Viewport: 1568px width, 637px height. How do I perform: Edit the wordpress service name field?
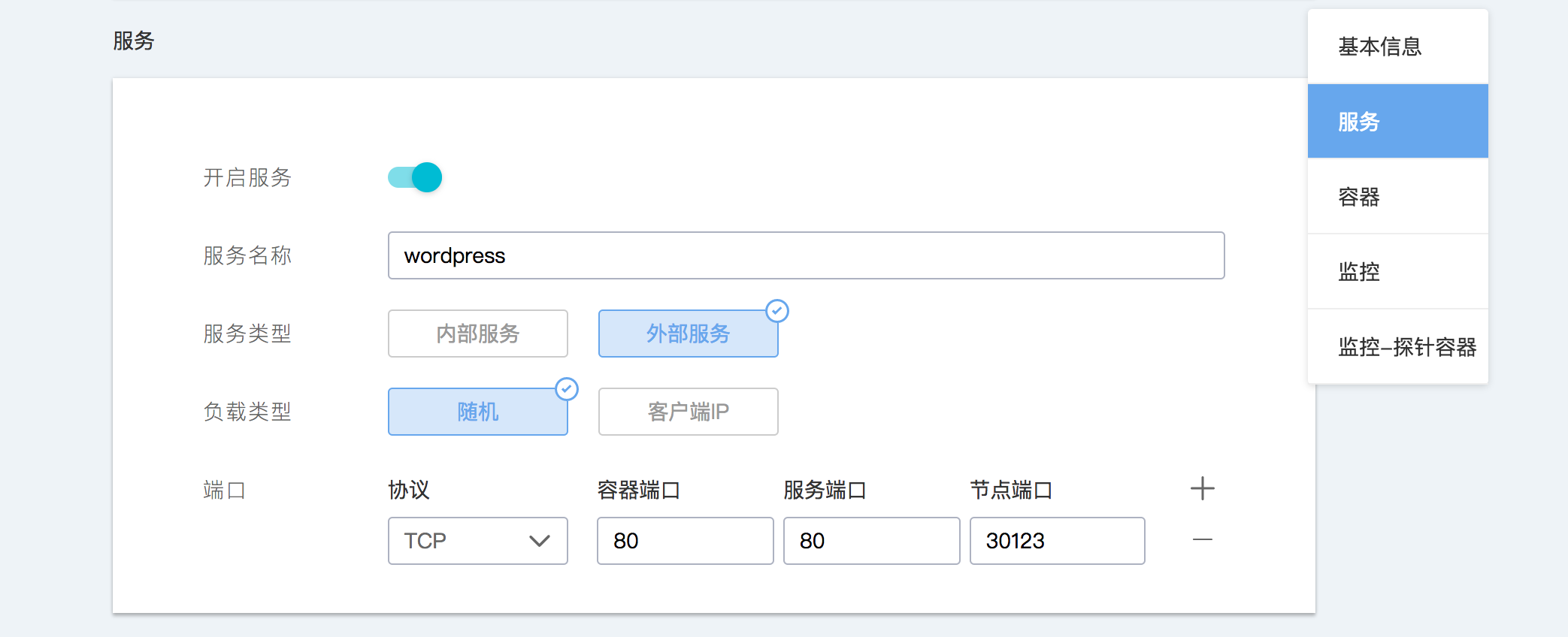(x=807, y=255)
